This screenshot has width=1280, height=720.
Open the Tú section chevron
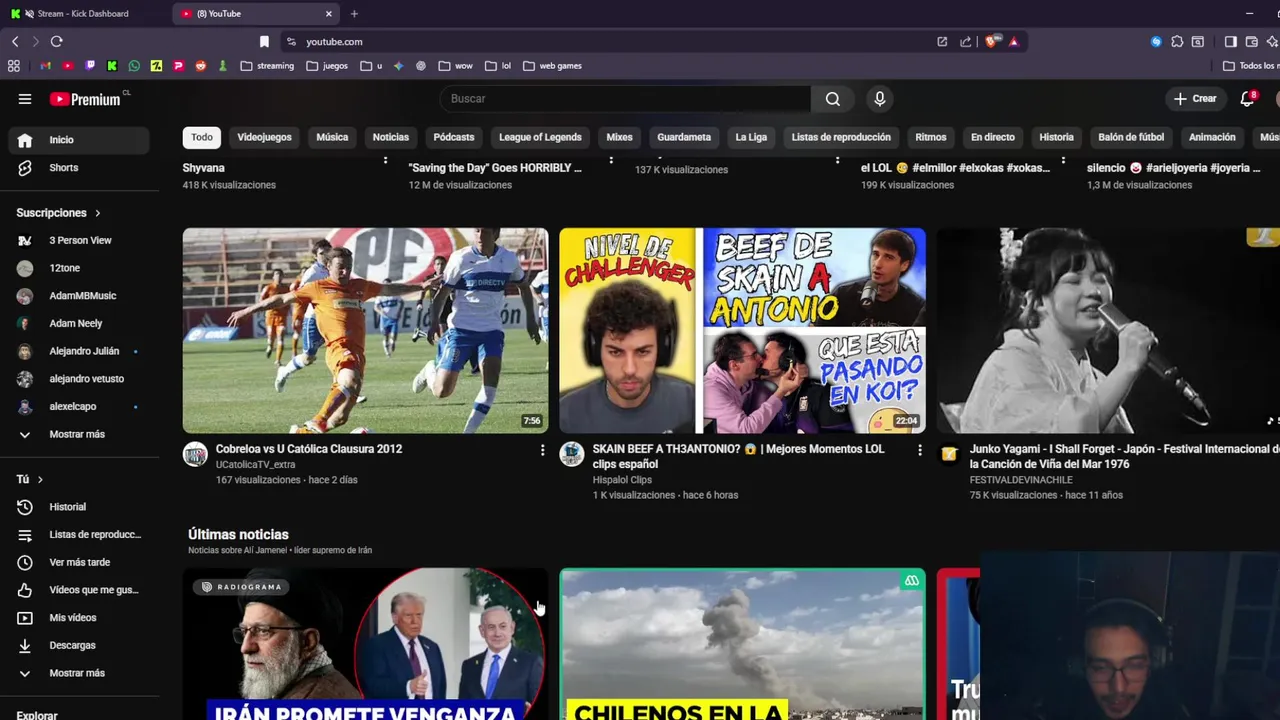[x=40, y=480]
